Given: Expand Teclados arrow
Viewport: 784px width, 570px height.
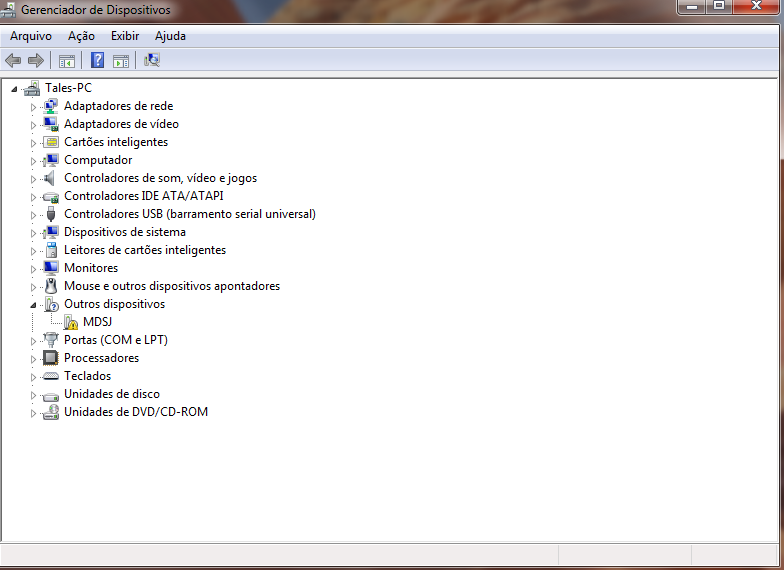Looking at the screenshot, I should [x=33, y=377].
